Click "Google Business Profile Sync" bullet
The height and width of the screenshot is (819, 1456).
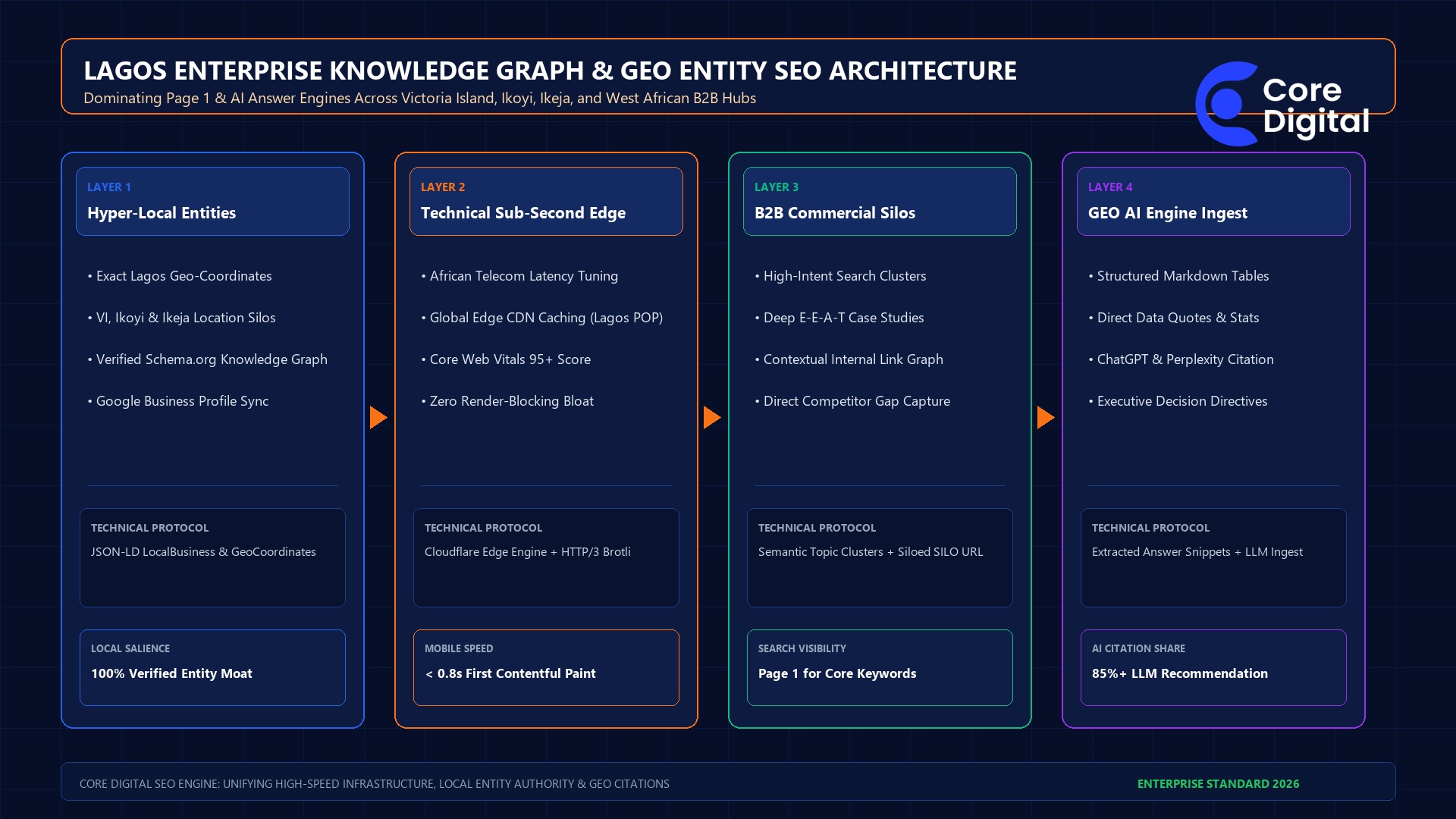click(178, 401)
